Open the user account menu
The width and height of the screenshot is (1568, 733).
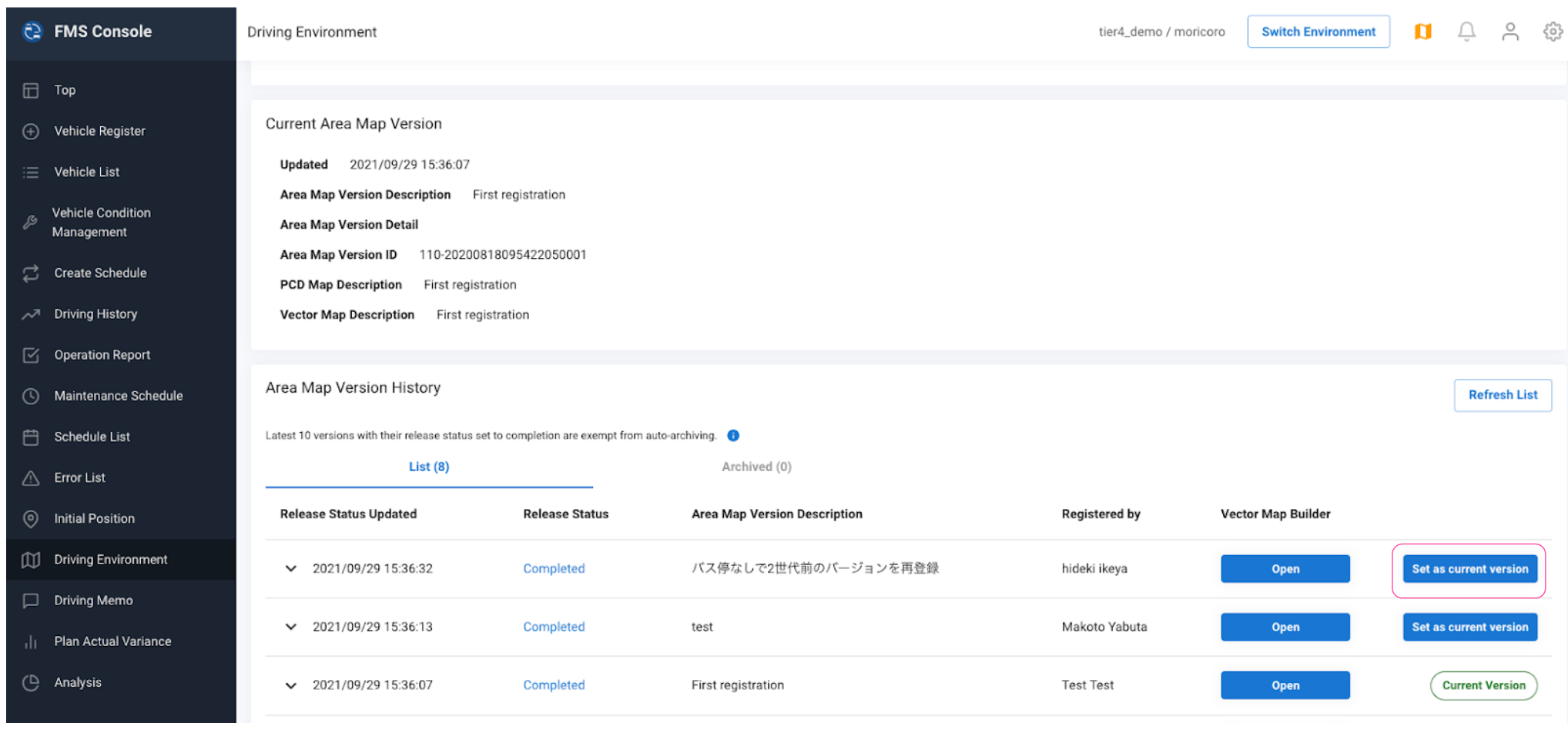[x=1510, y=32]
